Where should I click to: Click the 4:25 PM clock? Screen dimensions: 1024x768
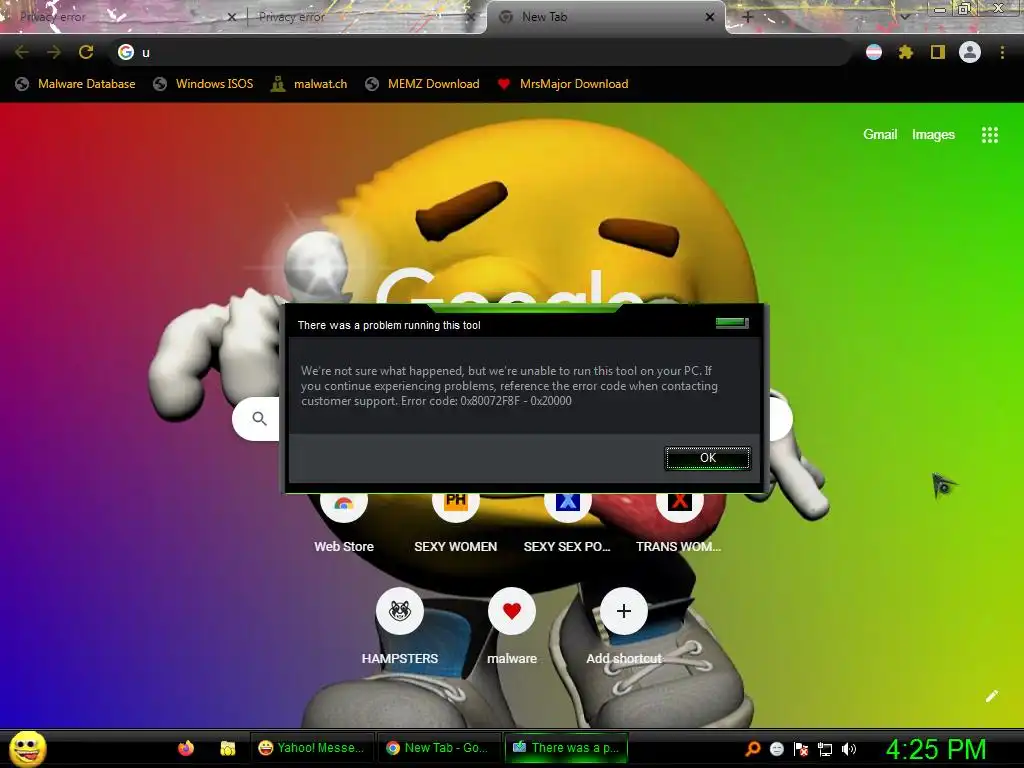pyautogui.click(x=936, y=749)
